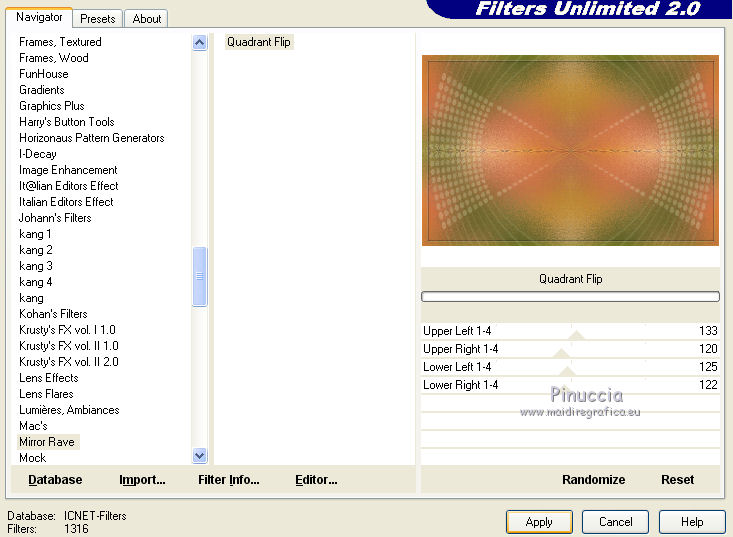Select Mac's category

pyautogui.click(x=33, y=425)
